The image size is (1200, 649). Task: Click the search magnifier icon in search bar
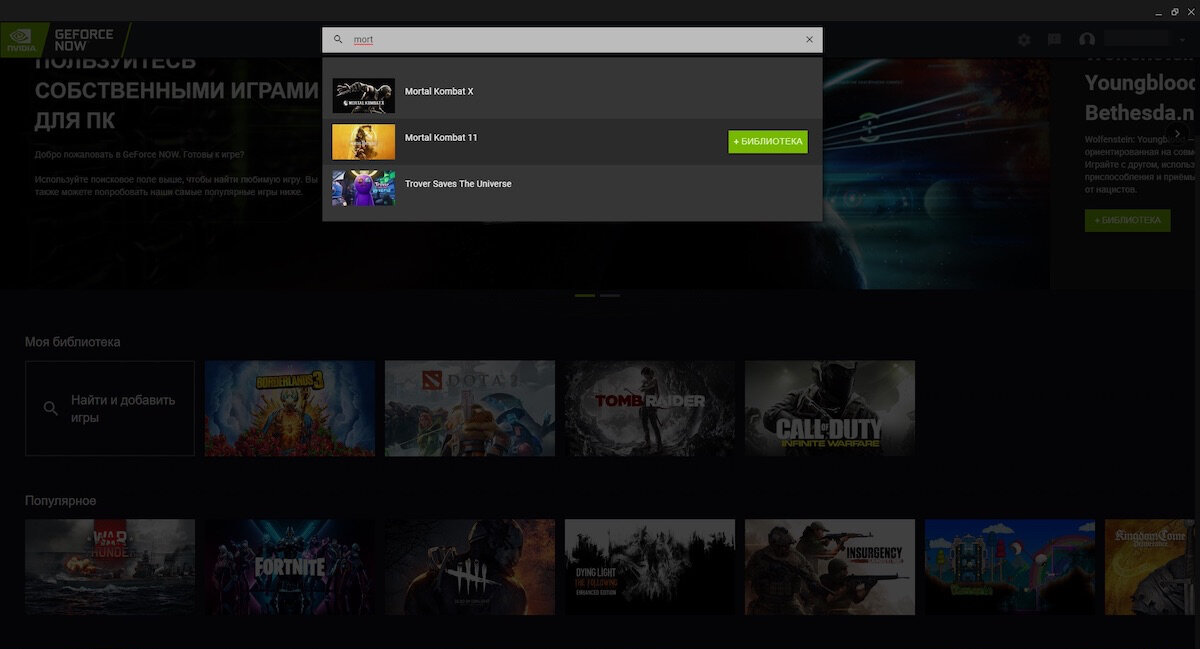[x=338, y=40]
